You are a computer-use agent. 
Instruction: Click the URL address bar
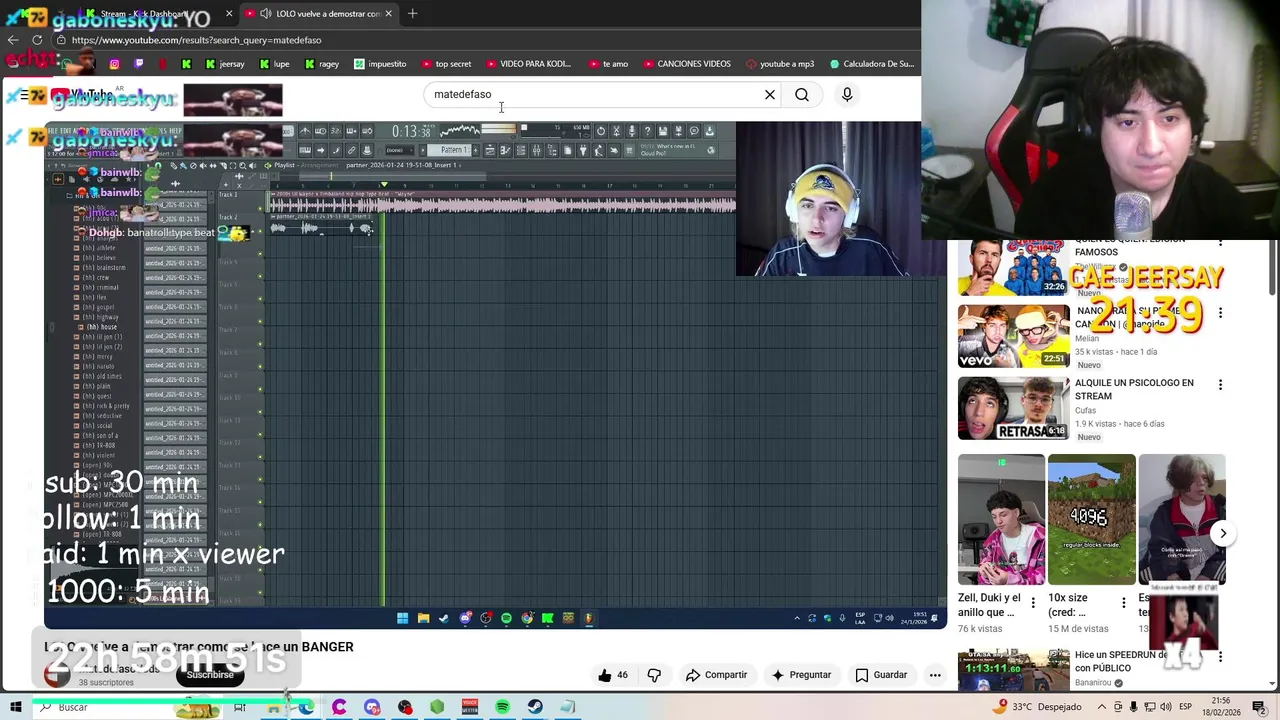click(480, 40)
